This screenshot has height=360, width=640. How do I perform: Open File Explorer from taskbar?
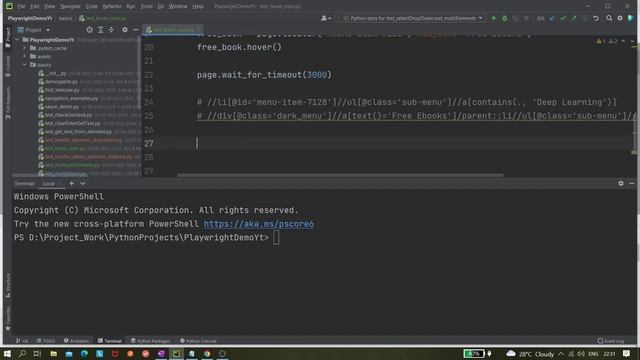pyautogui.click(x=53, y=354)
